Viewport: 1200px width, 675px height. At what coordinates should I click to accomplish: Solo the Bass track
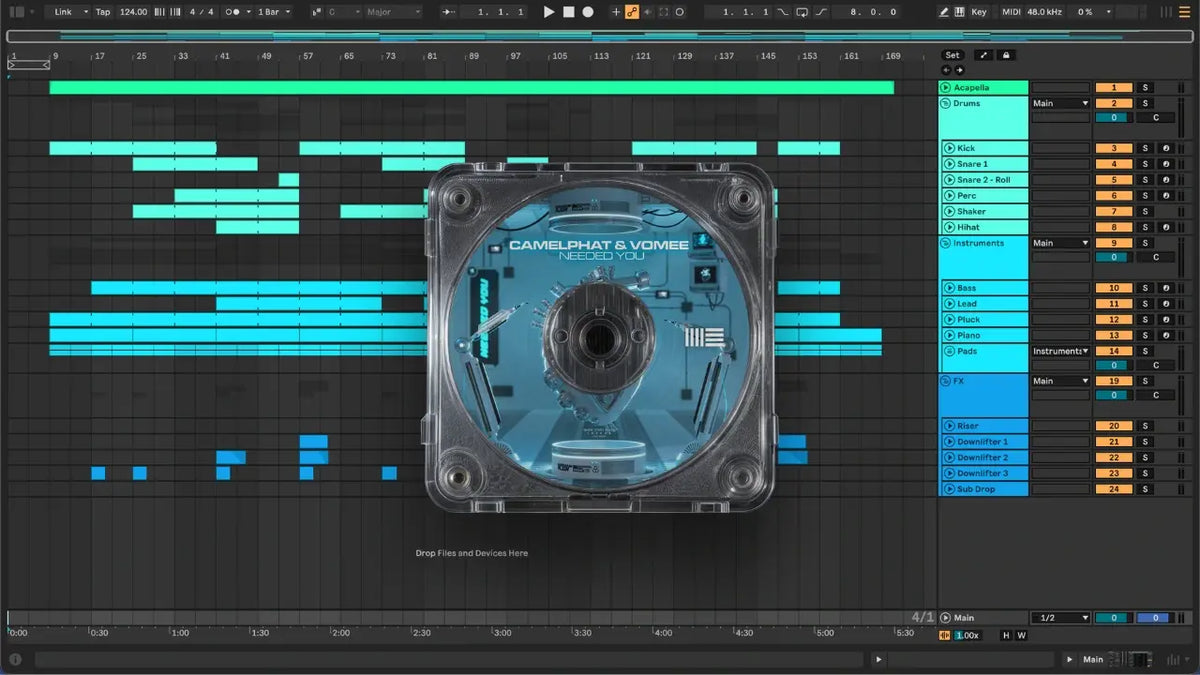[x=1146, y=288]
